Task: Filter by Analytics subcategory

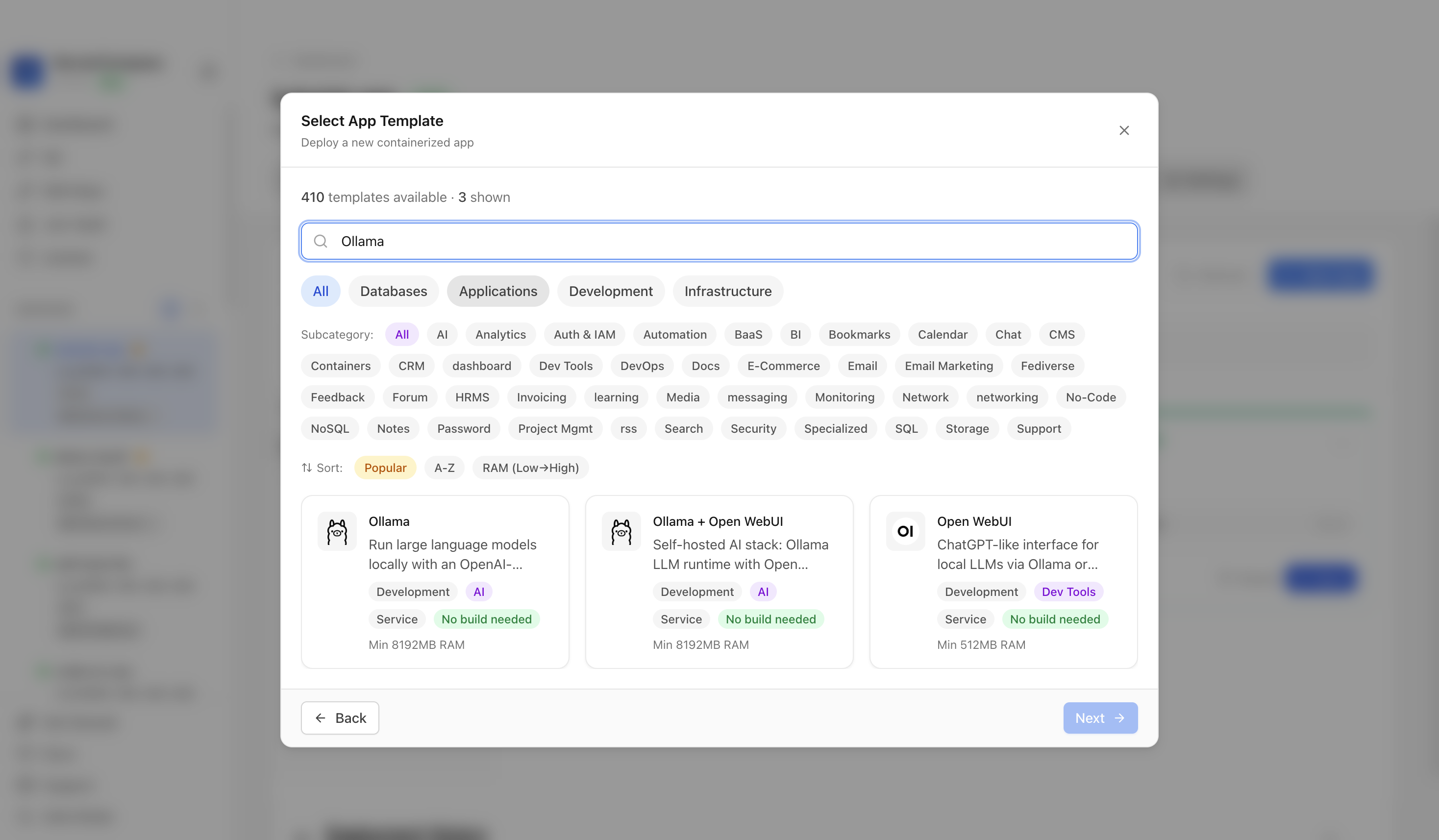Action: pyautogui.click(x=501, y=335)
